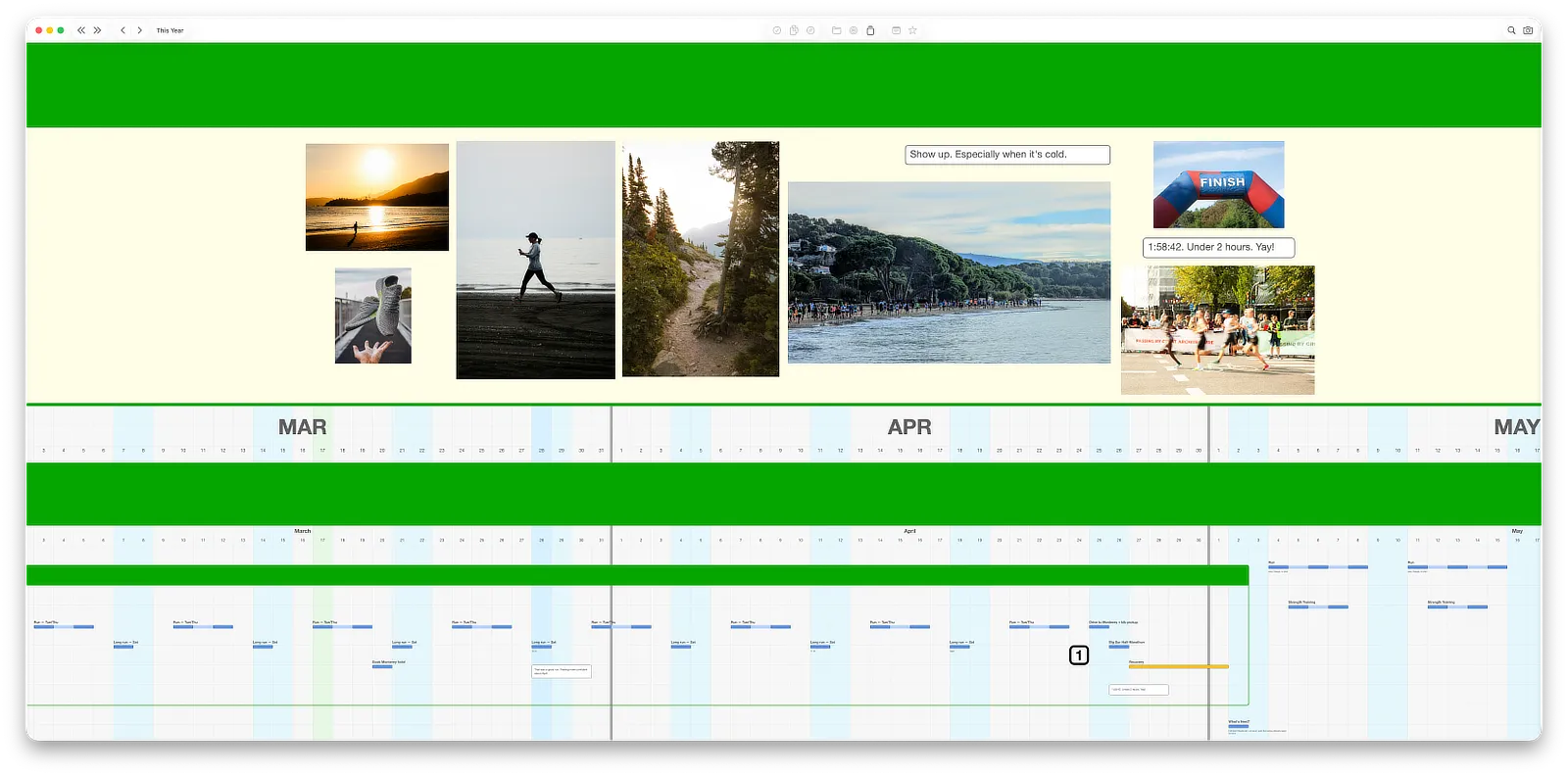The width and height of the screenshot is (1568, 776).
Task: Click the document copy toolbar icon
Action: pos(794,30)
